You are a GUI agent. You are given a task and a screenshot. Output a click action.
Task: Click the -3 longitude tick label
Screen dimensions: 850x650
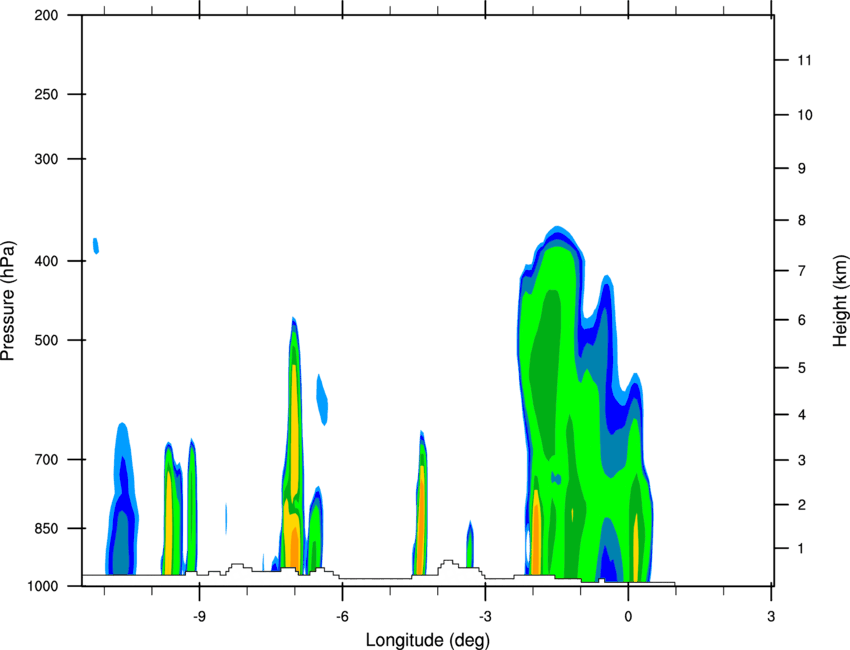485,617
